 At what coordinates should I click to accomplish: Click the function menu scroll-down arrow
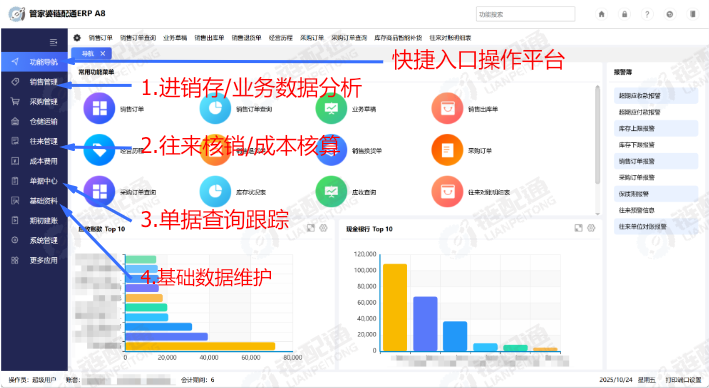point(597,213)
